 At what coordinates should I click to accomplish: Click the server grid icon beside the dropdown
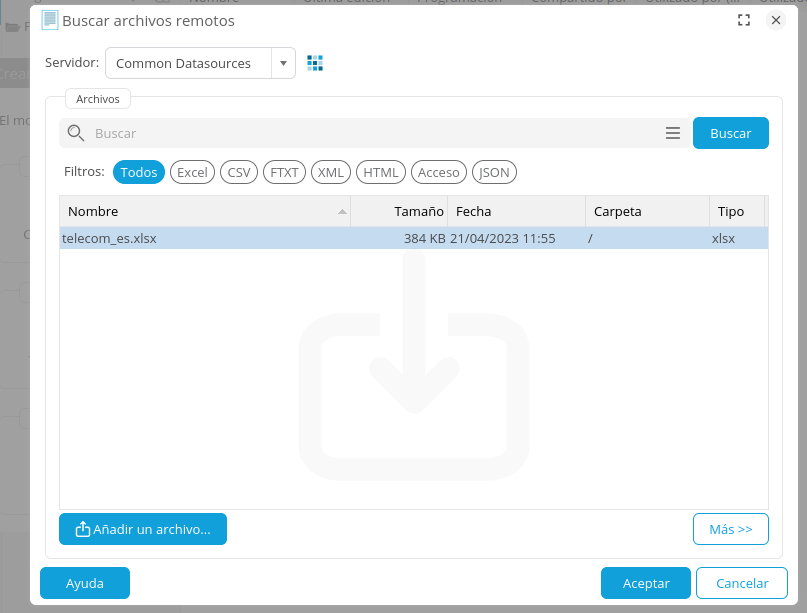coord(315,63)
